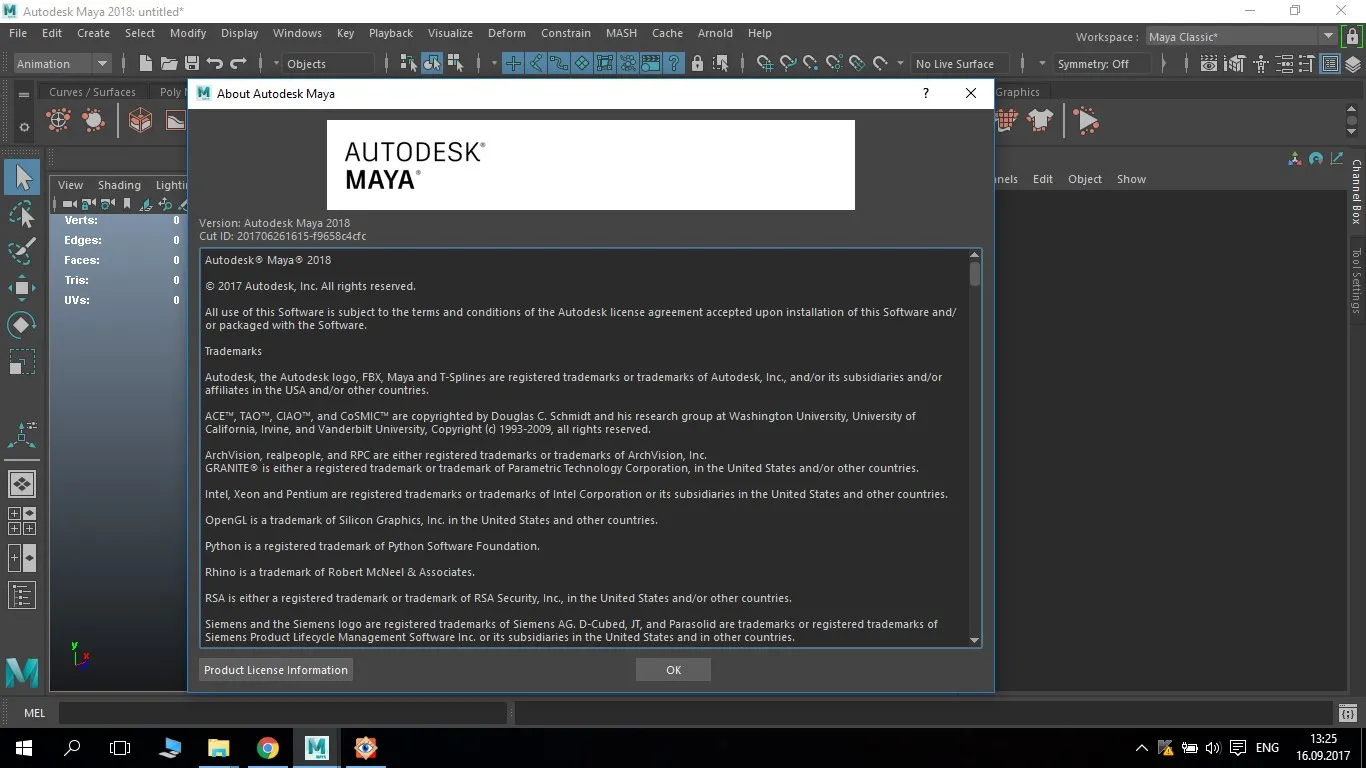Image resolution: width=1366 pixels, height=768 pixels.
Task: Select the Lasso tool in the toolbox
Action: click(x=22, y=215)
